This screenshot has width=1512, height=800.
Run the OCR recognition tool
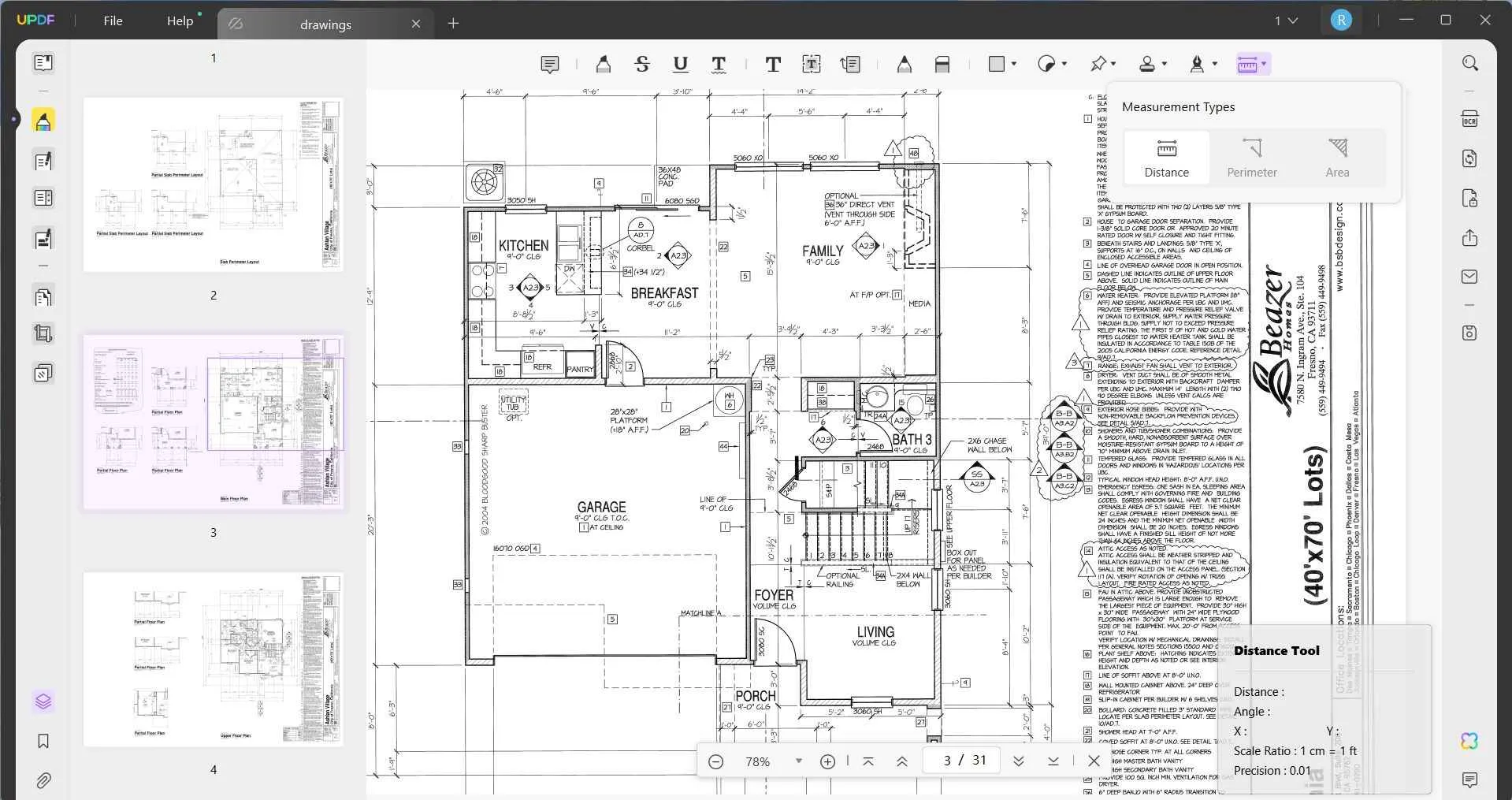[x=1470, y=120]
